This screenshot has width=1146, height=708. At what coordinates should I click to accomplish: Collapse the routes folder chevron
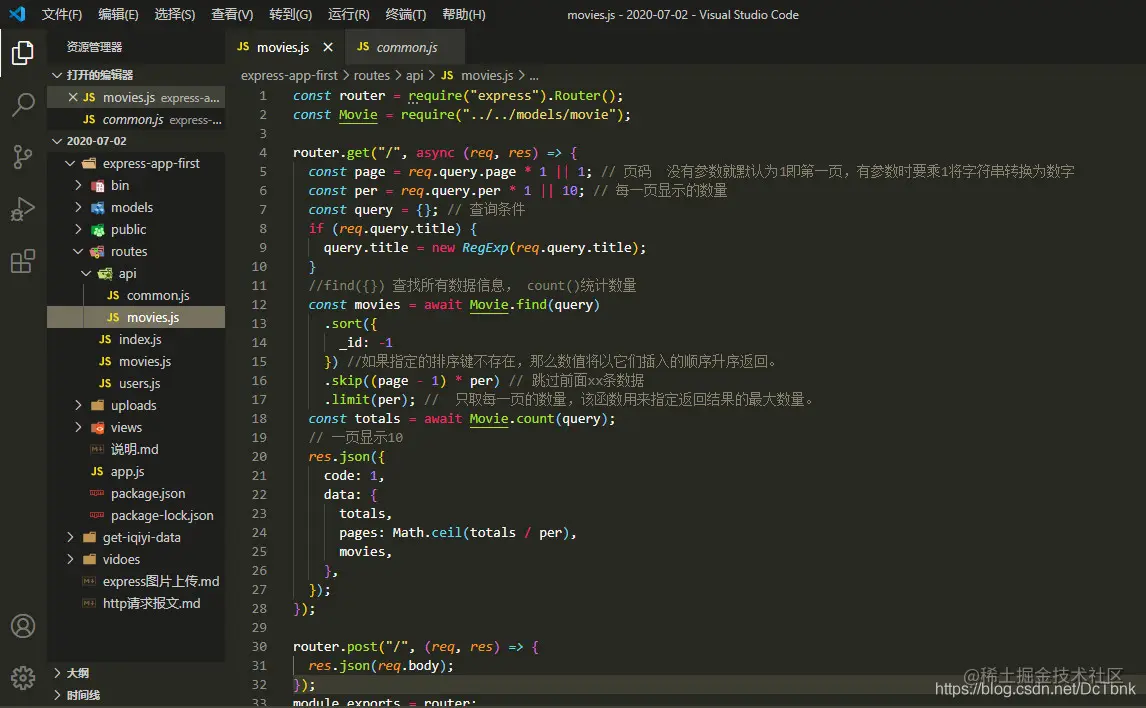78,251
